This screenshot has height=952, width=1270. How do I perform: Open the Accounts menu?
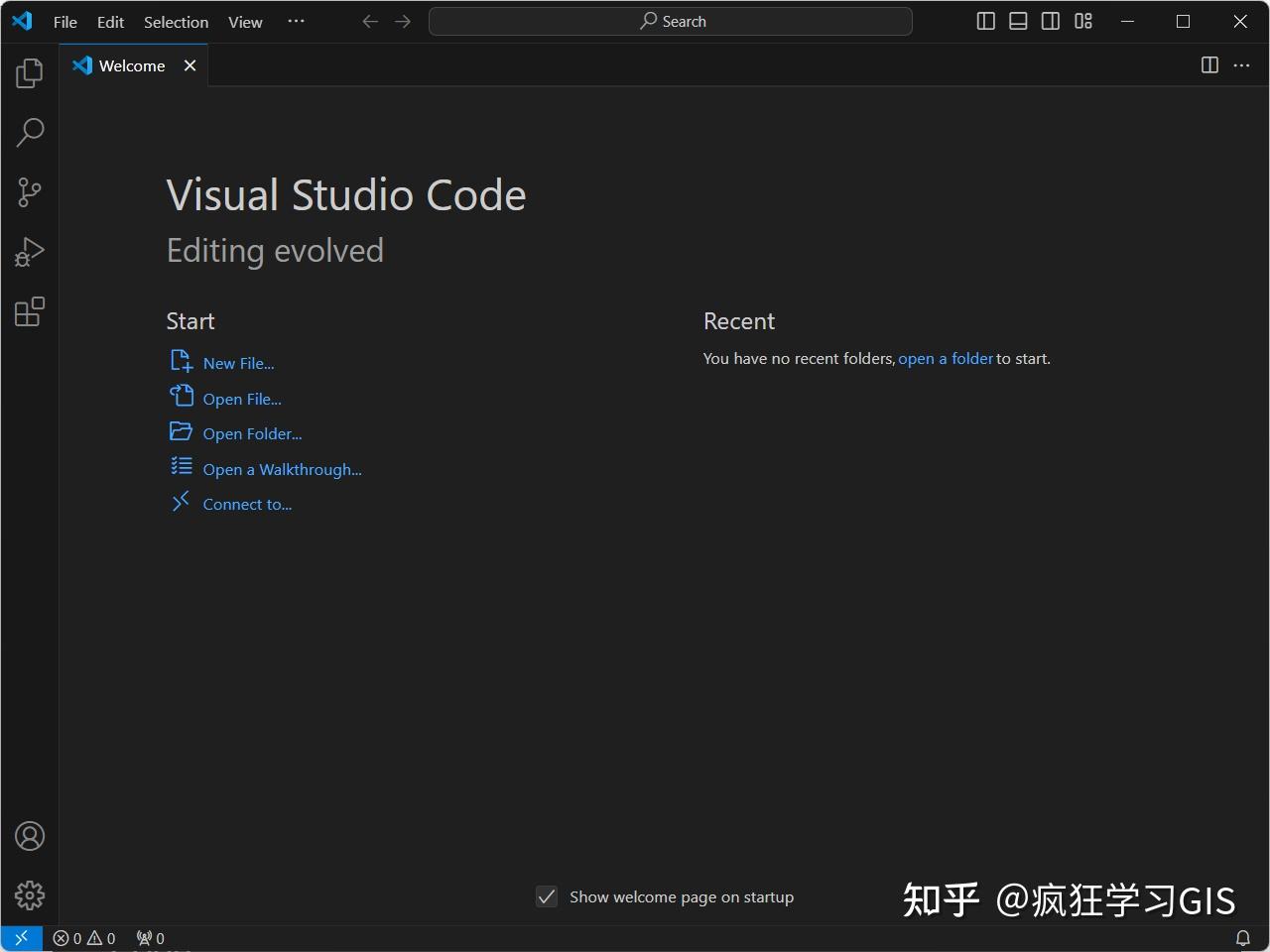click(29, 836)
